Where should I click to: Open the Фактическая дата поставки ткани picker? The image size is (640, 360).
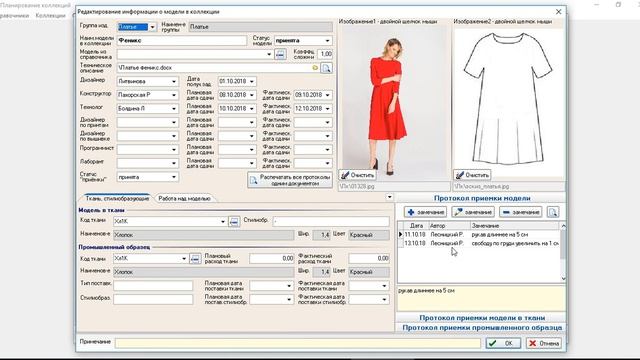tap(384, 286)
